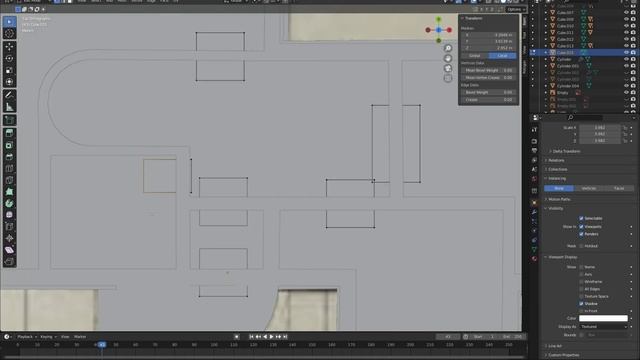
Task: Uncheck the Selectable checkbox
Action: (581, 218)
